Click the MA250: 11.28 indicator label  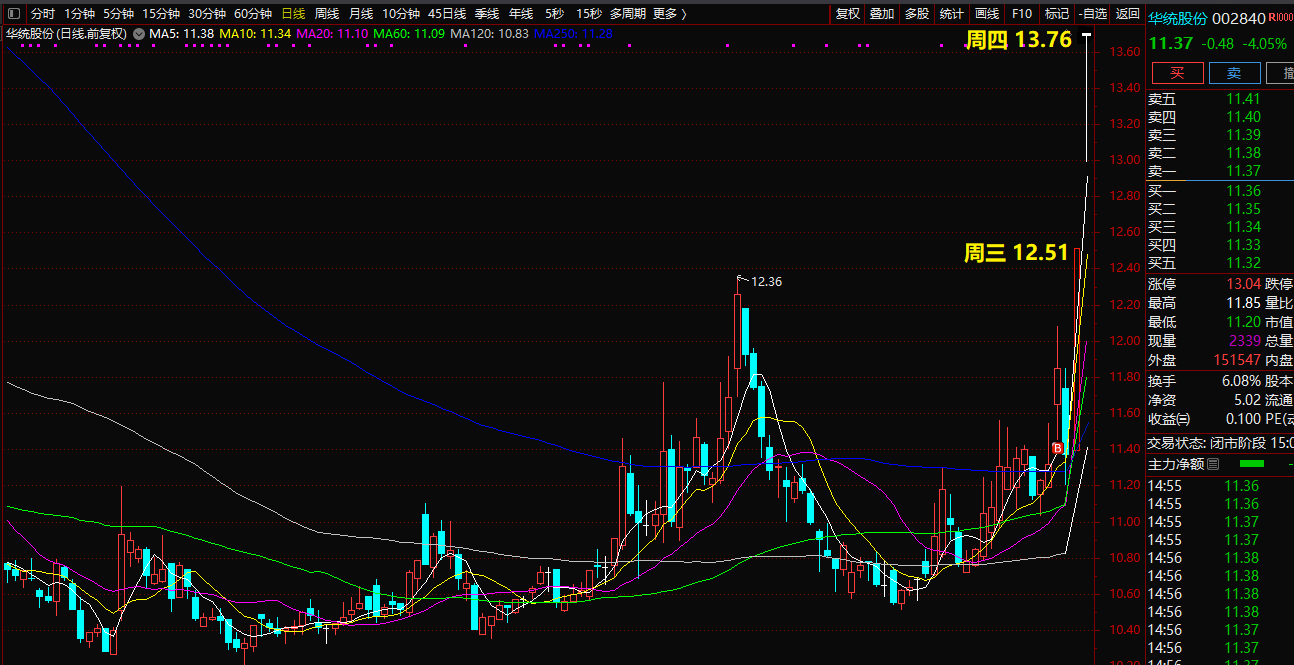(x=573, y=34)
